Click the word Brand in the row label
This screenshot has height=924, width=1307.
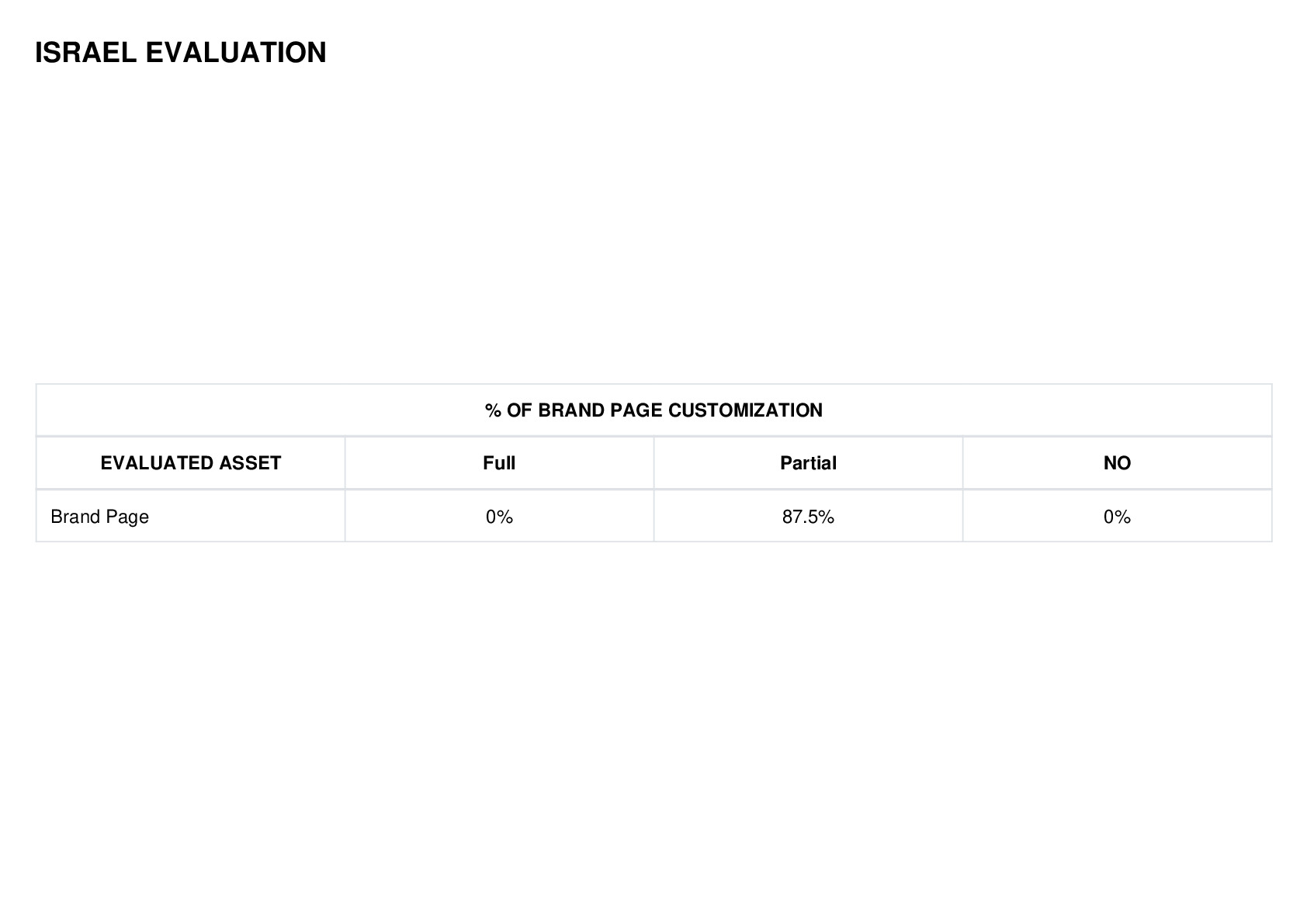(72, 517)
